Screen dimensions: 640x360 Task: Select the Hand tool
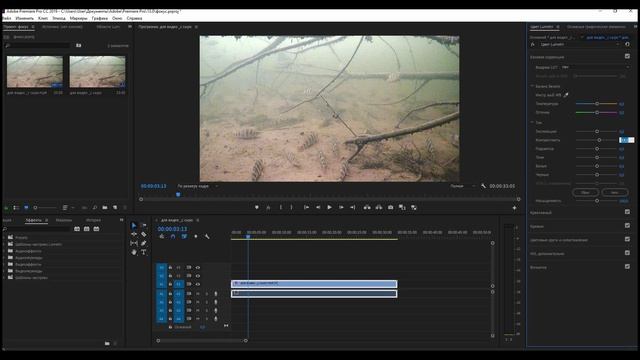[x=134, y=252]
